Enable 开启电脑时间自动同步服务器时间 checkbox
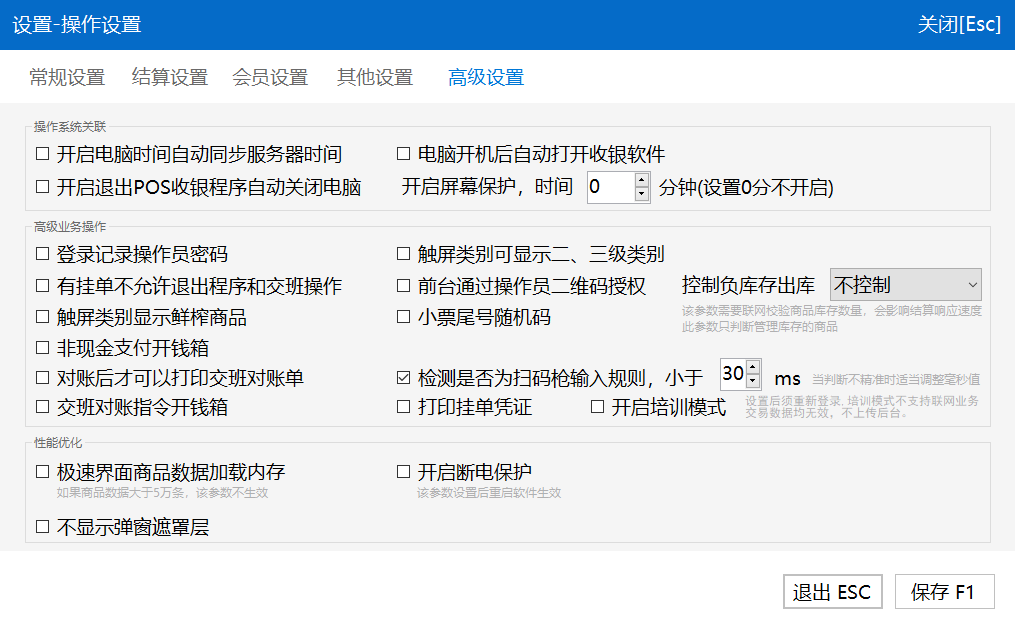This screenshot has width=1015, height=620. point(43,154)
